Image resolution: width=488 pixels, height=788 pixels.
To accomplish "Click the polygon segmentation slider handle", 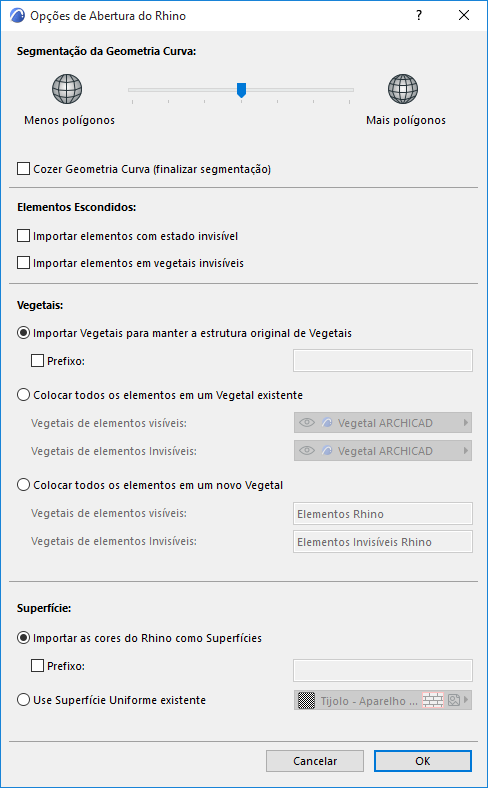I will 241,90.
